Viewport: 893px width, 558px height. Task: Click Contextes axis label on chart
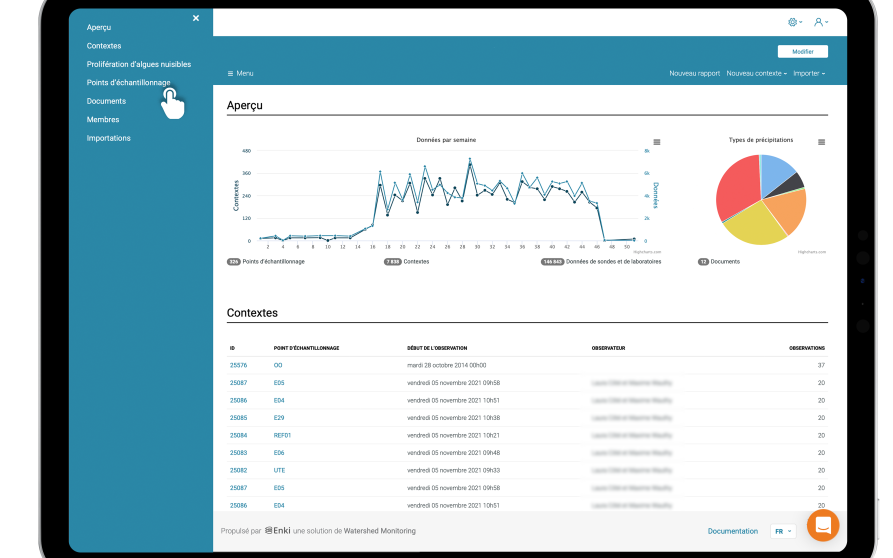click(x=236, y=196)
